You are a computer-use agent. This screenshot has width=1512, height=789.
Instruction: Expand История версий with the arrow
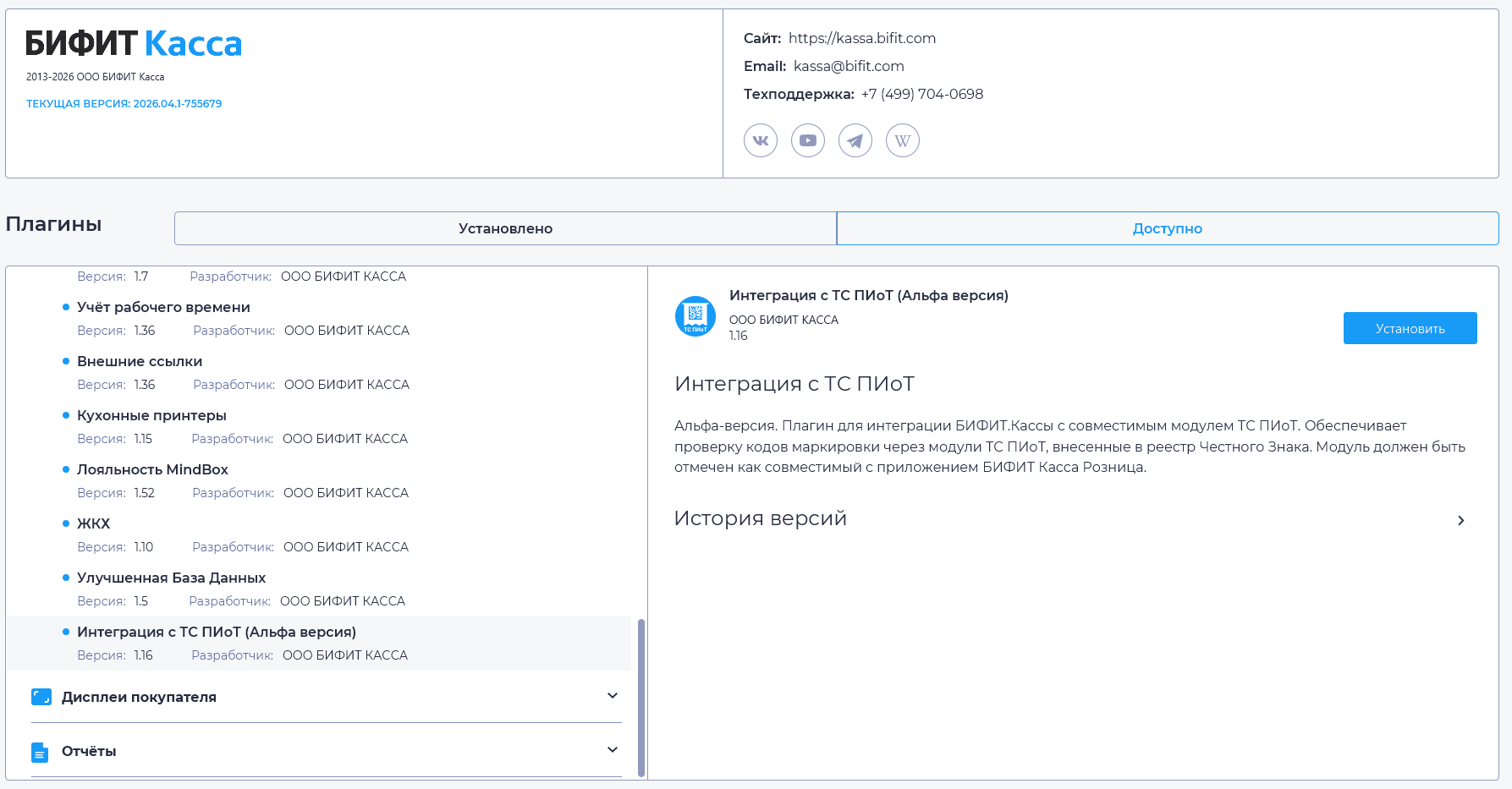(x=1460, y=520)
